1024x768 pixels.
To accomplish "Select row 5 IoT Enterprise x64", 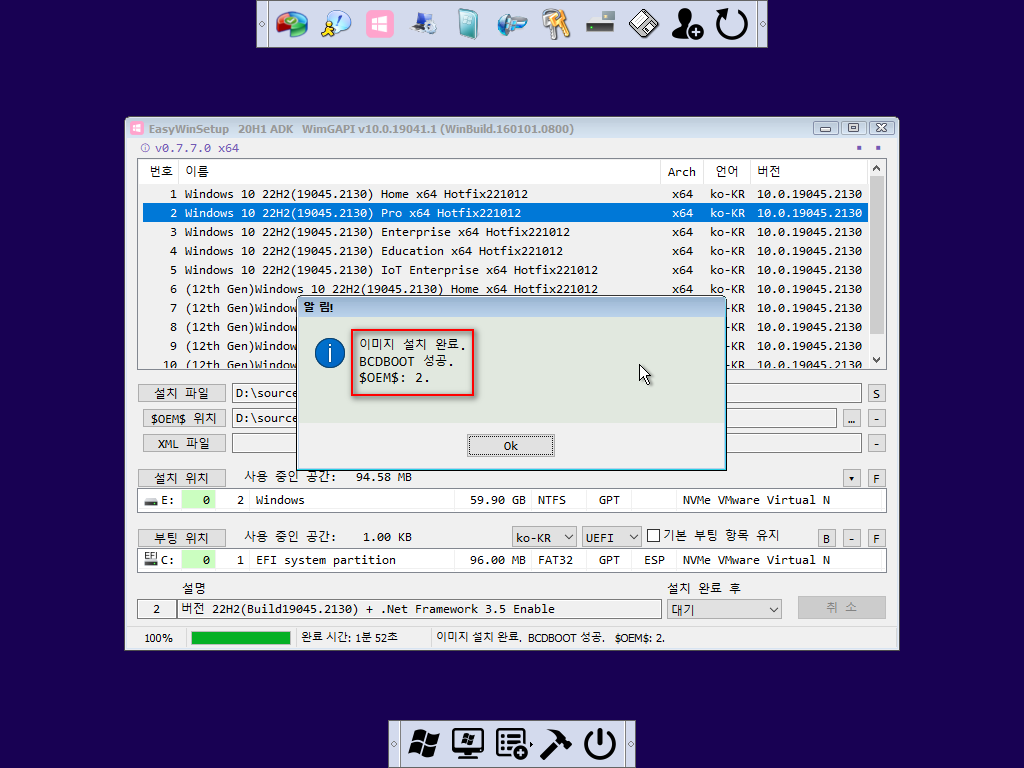I will point(505,270).
